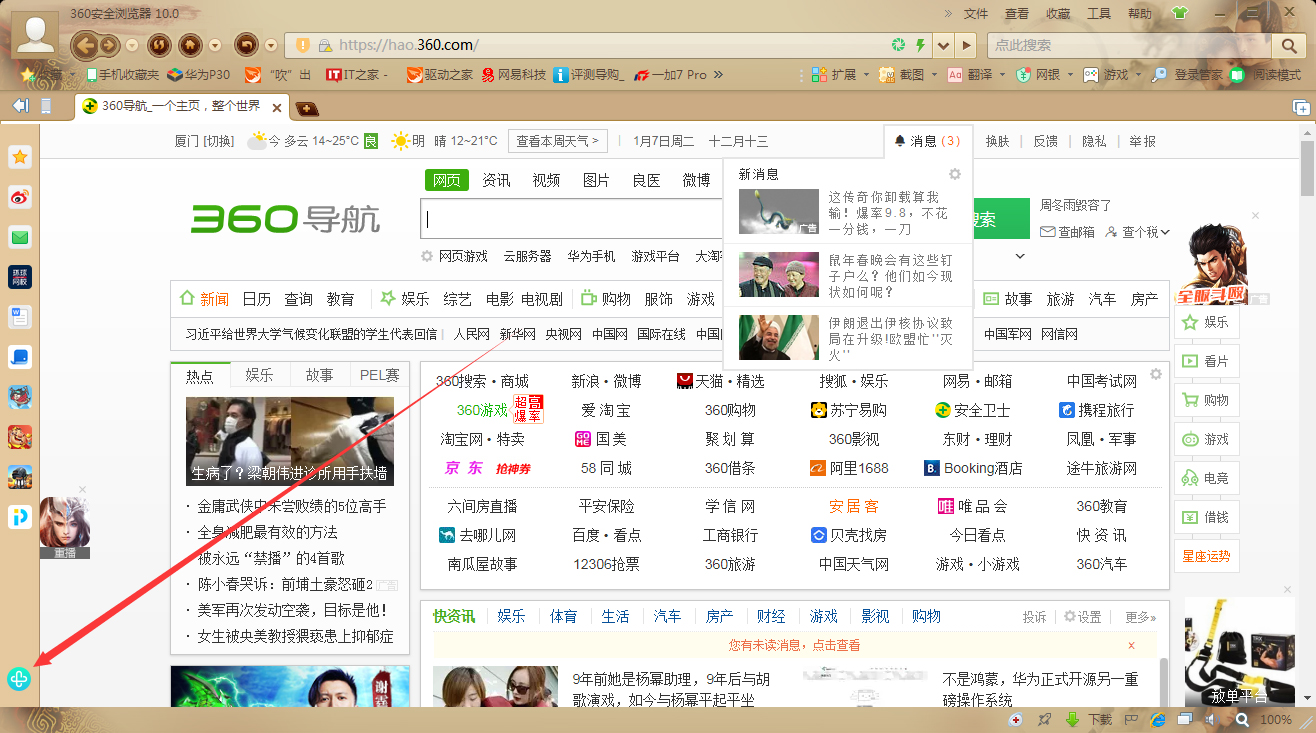Toggle speed mode lightning icon in address bar
Screen dimensions: 1316x733
click(919, 45)
